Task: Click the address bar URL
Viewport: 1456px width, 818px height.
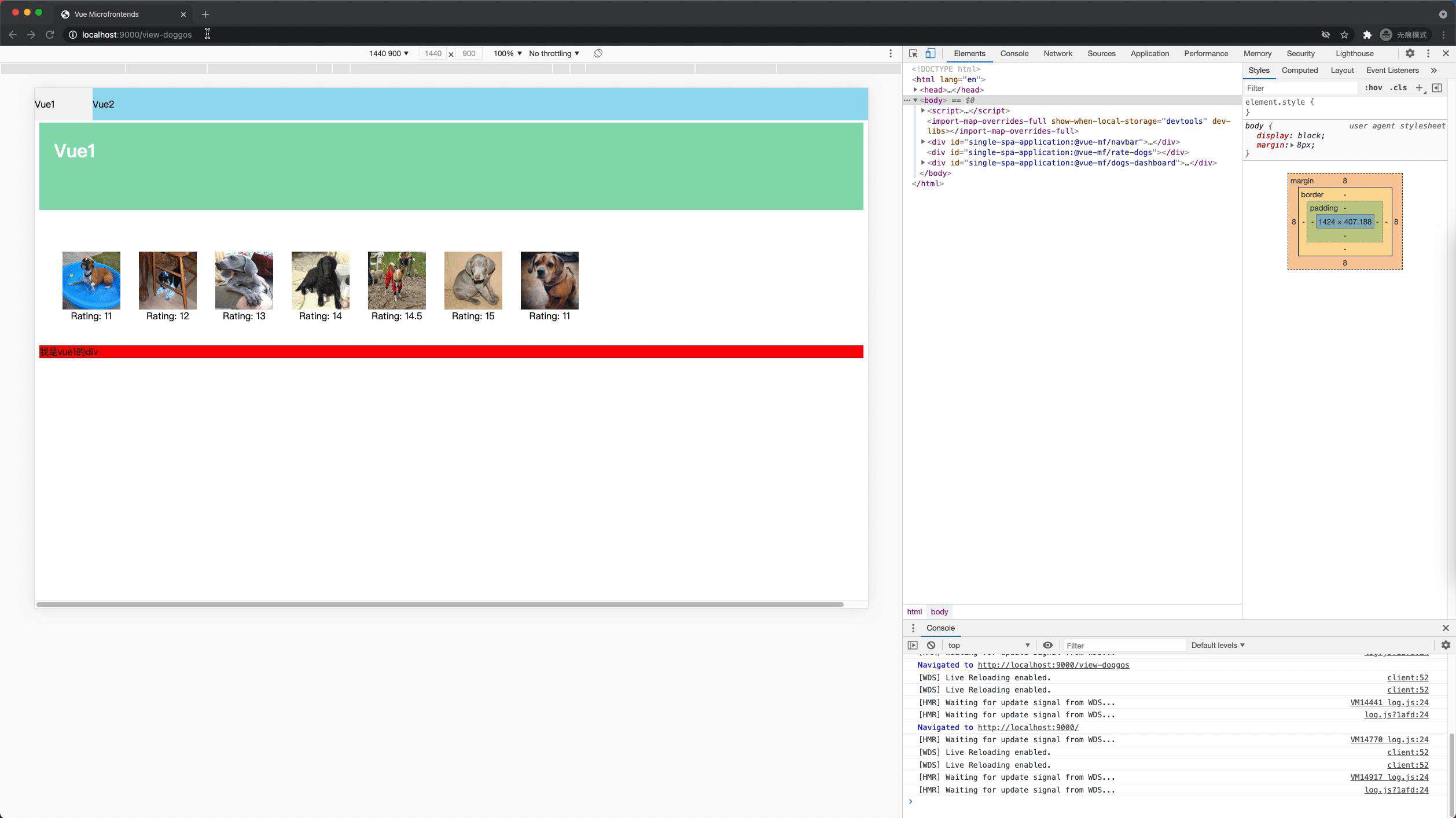Action: 137,35
